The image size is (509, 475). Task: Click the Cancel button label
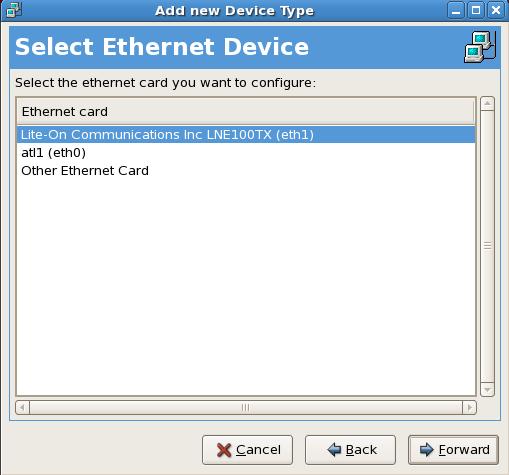pyautogui.click(x=258, y=450)
